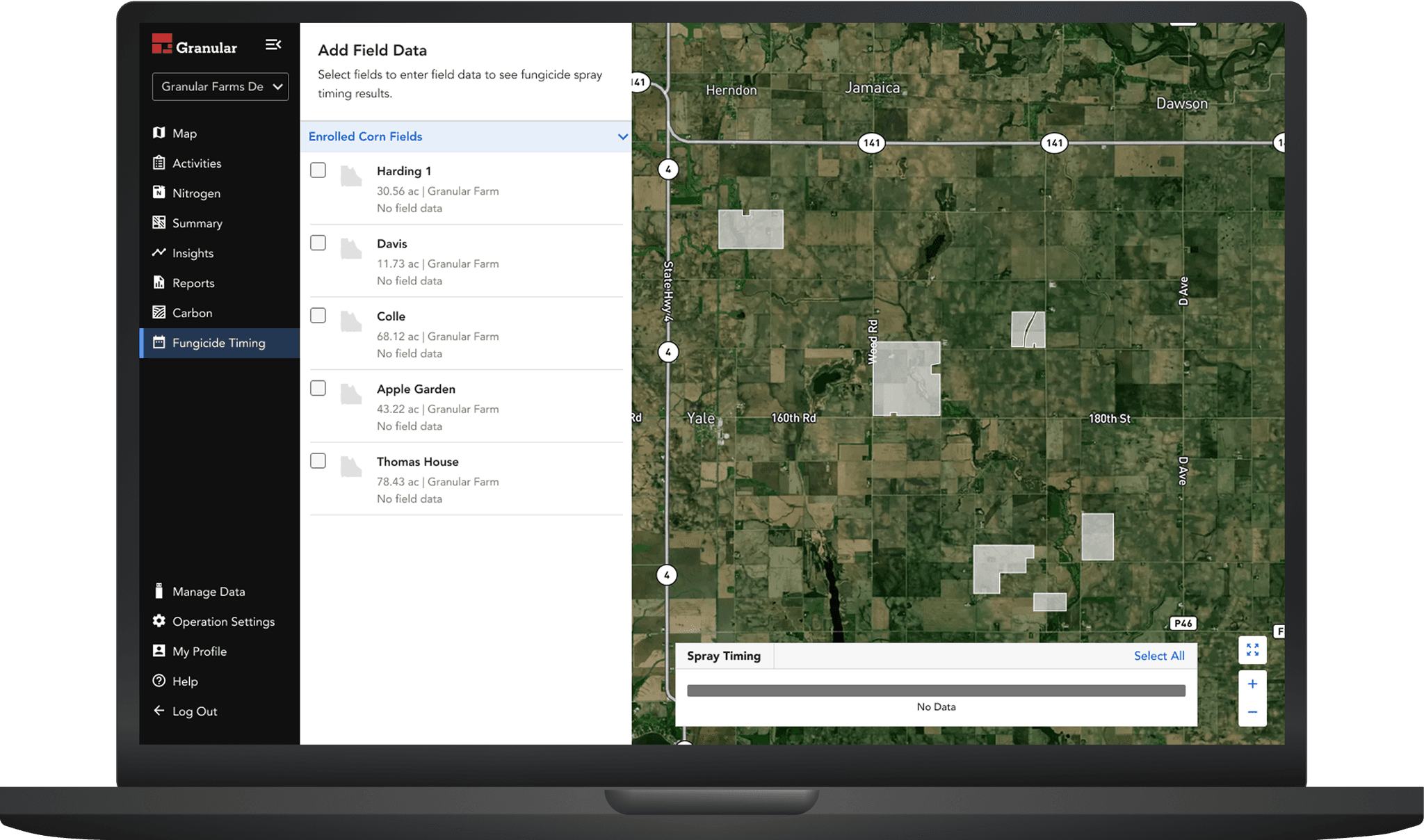The width and height of the screenshot is (1424, 840).
Task: Check the Colle field checkbox
Action: coord(318,316)
